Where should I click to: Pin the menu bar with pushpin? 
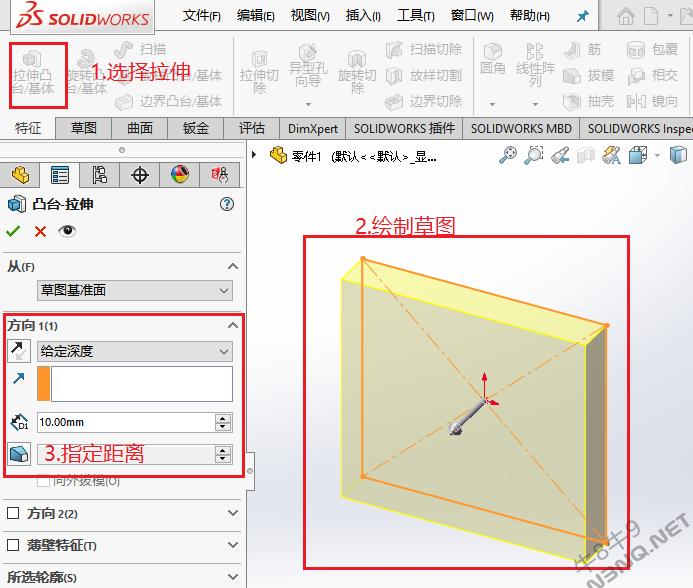[x=583, y=16]
